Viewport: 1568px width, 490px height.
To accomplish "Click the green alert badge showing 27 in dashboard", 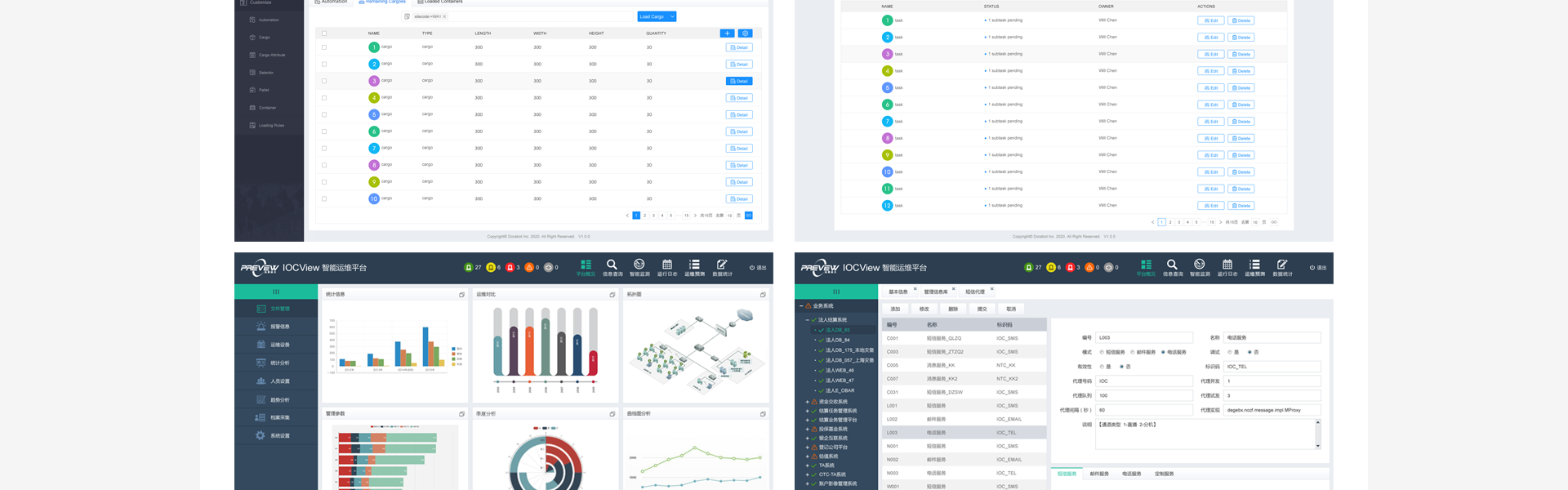I will tap(473, 267).
